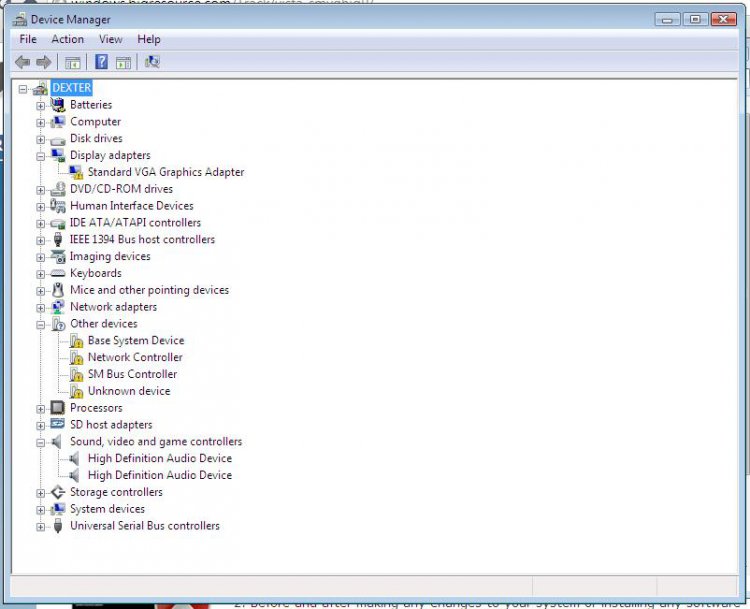Select the first High Definition Audio Device
Screen dimensions: 750x609
(160, 458)
